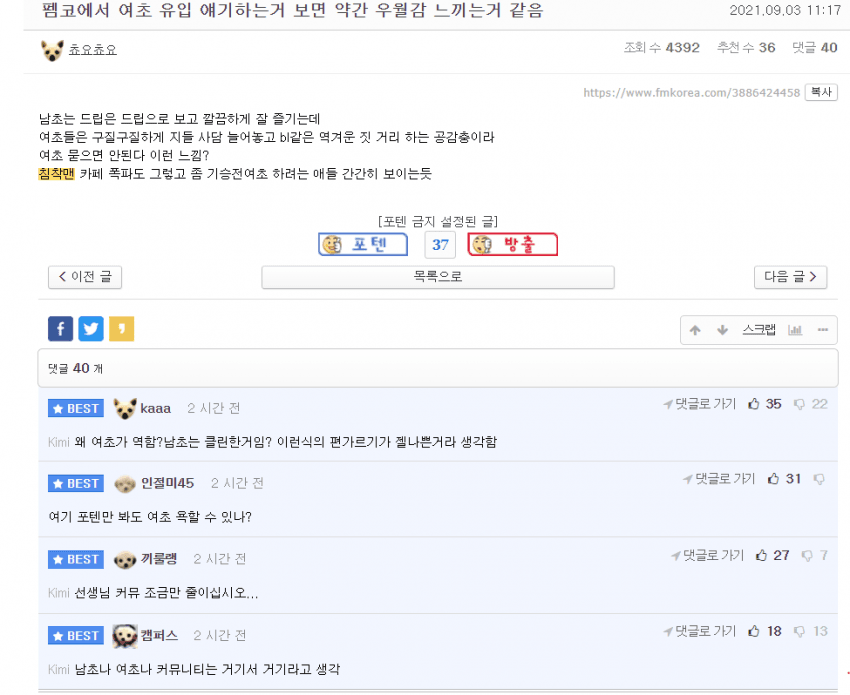Share post via Facebook icon

pos(60,329)
